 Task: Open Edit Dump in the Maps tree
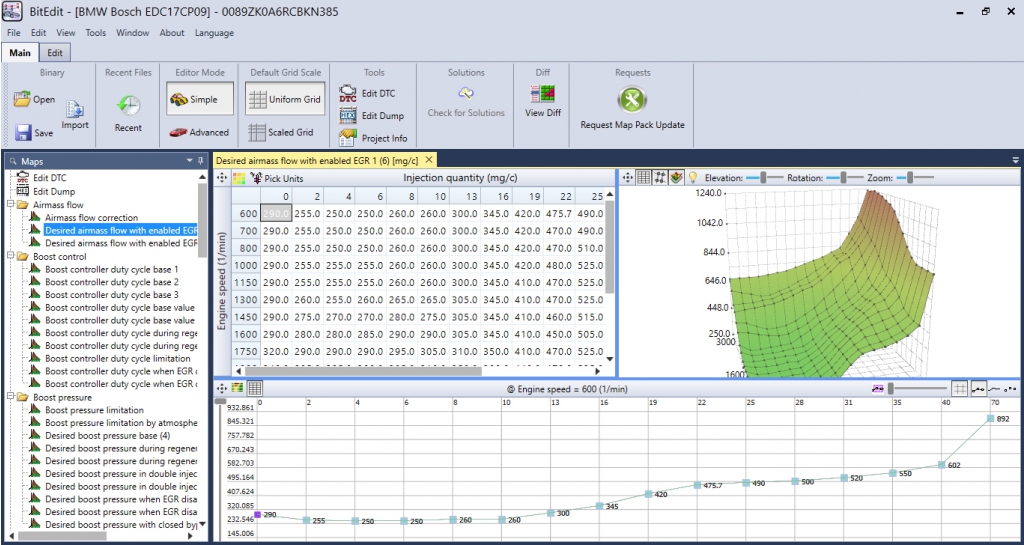click(x=54, y=191)
